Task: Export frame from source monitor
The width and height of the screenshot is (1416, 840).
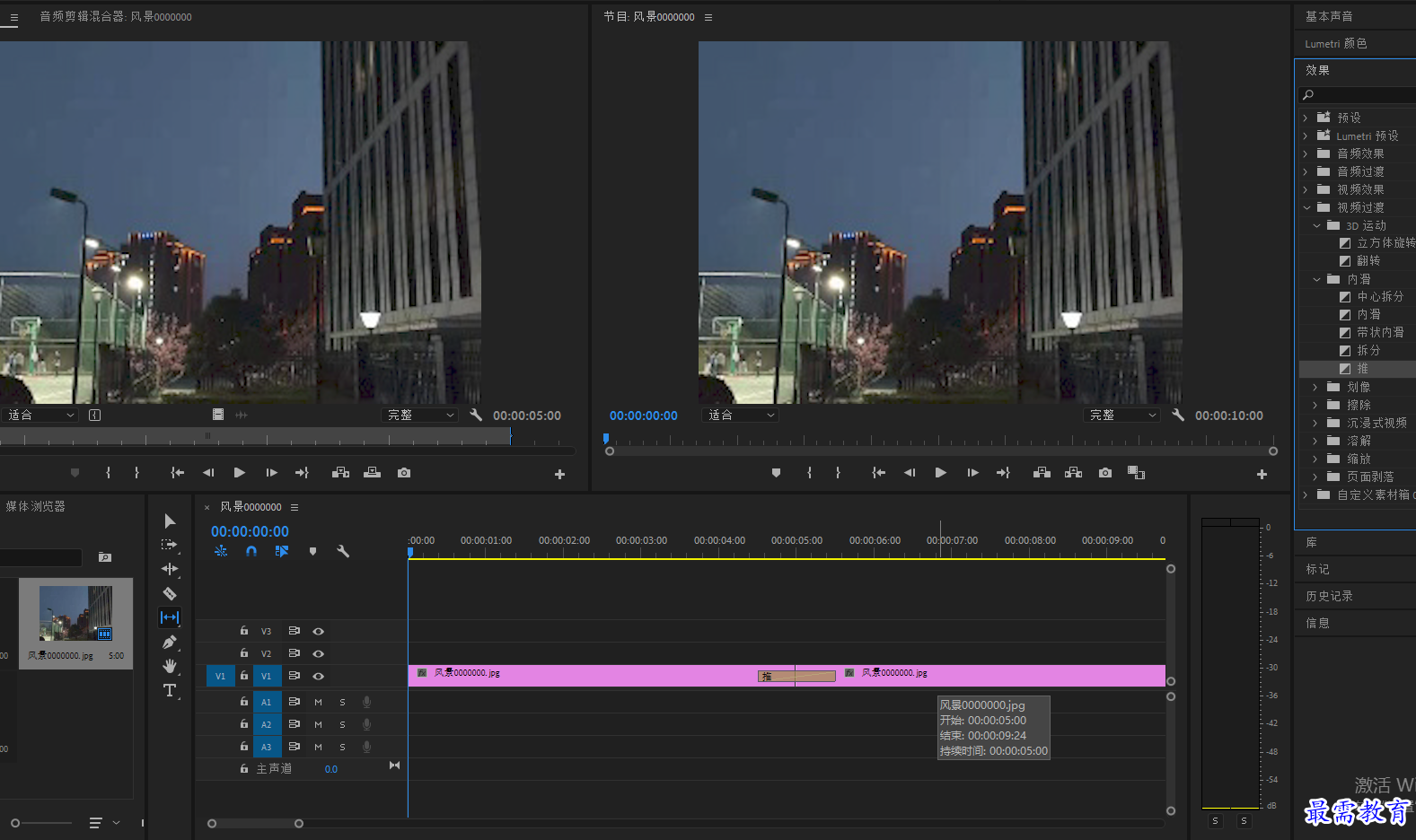Action: coord(404,473)
